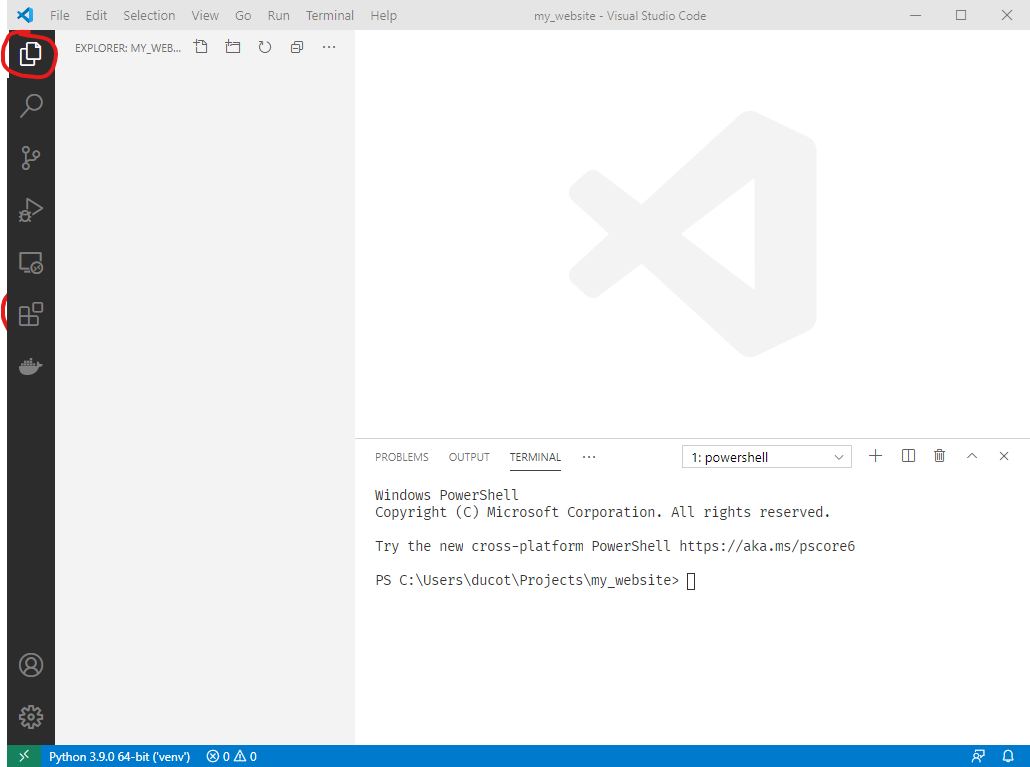Kill the active terminal with the trash icon
1030x767 pixels.
(x=939, y=455)
